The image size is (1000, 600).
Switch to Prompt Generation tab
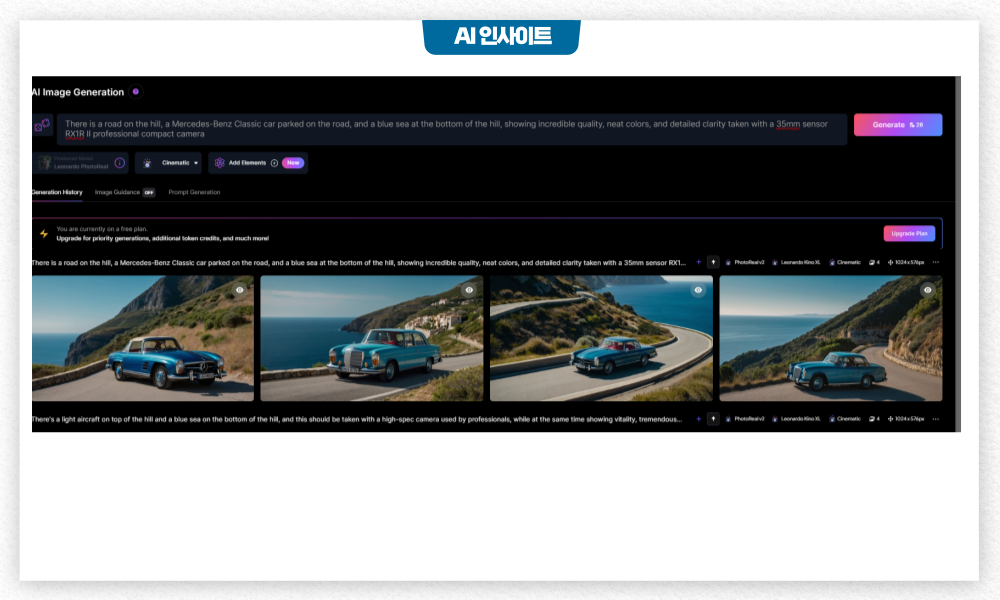pos(194,192)
